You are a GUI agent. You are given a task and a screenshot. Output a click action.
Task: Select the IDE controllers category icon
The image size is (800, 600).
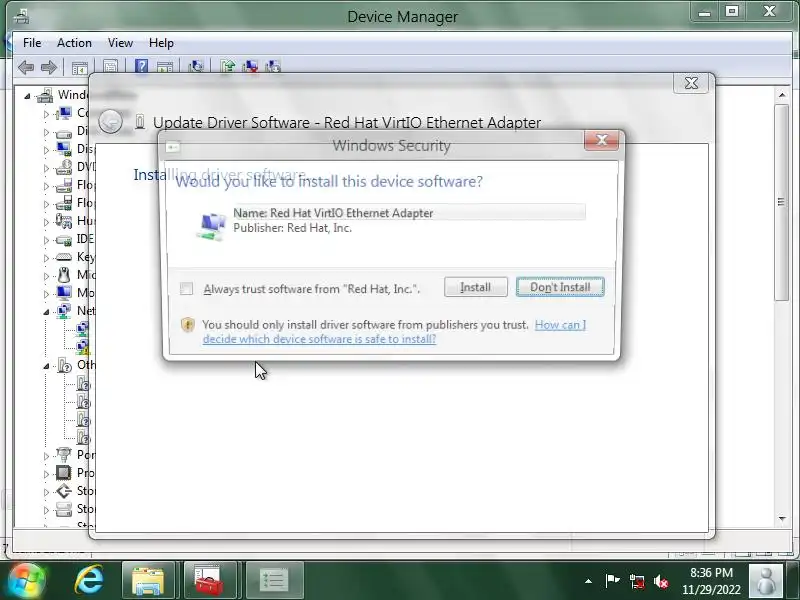[x=64, y=239]
